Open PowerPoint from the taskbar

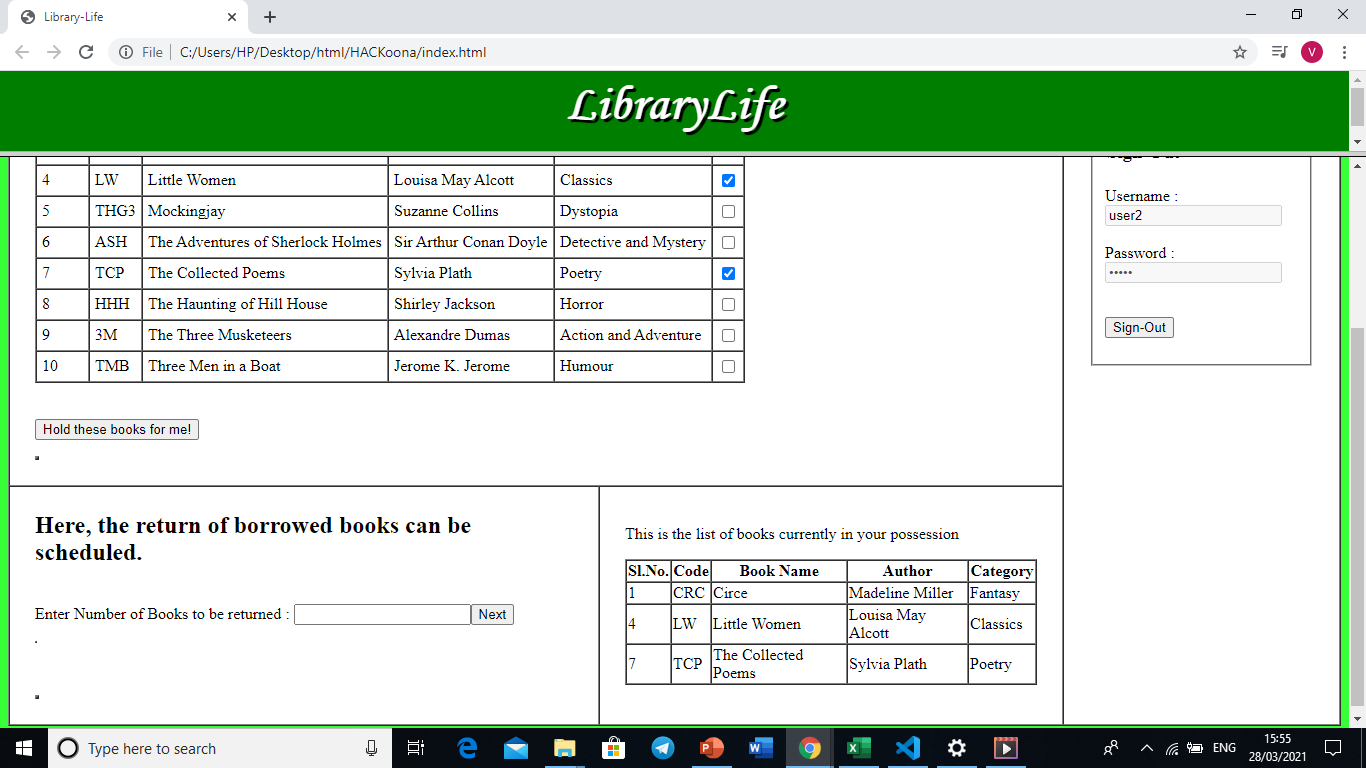(711, 748)
